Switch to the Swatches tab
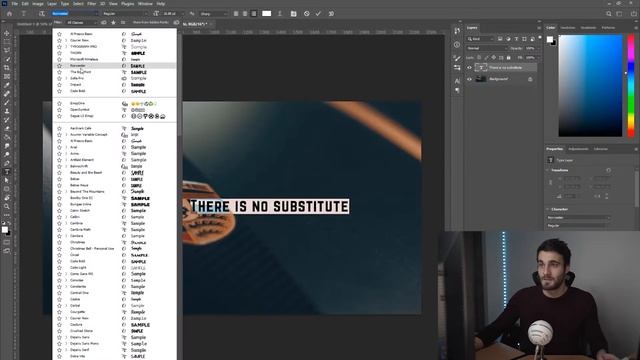Image resolution: width=640 pixels, height=360 pixels. point(567,28)
